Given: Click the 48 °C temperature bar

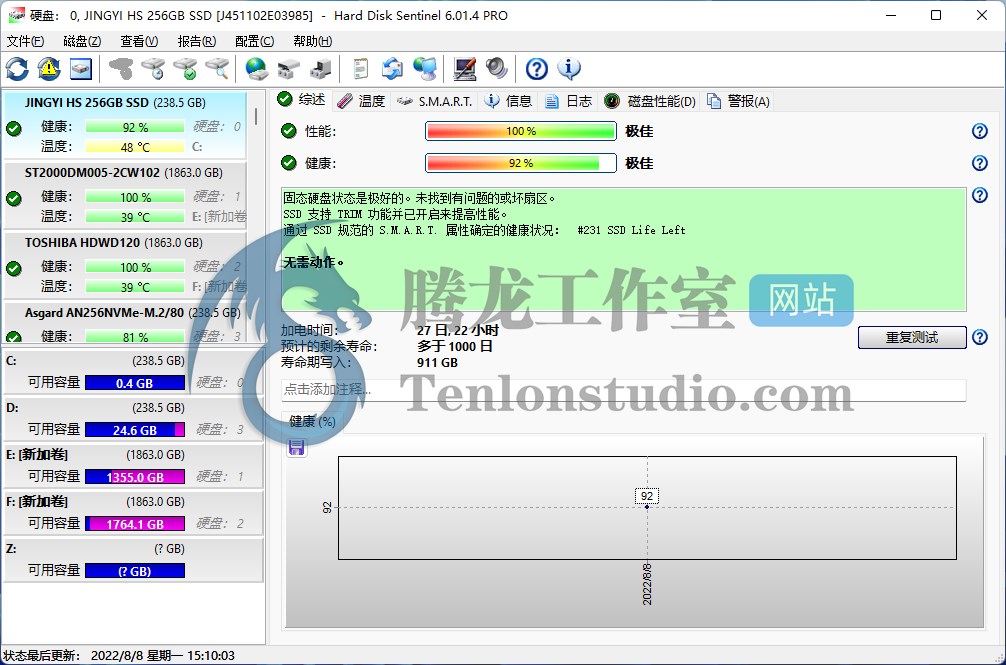Looking at the screenshot, I should click(135, 147).
